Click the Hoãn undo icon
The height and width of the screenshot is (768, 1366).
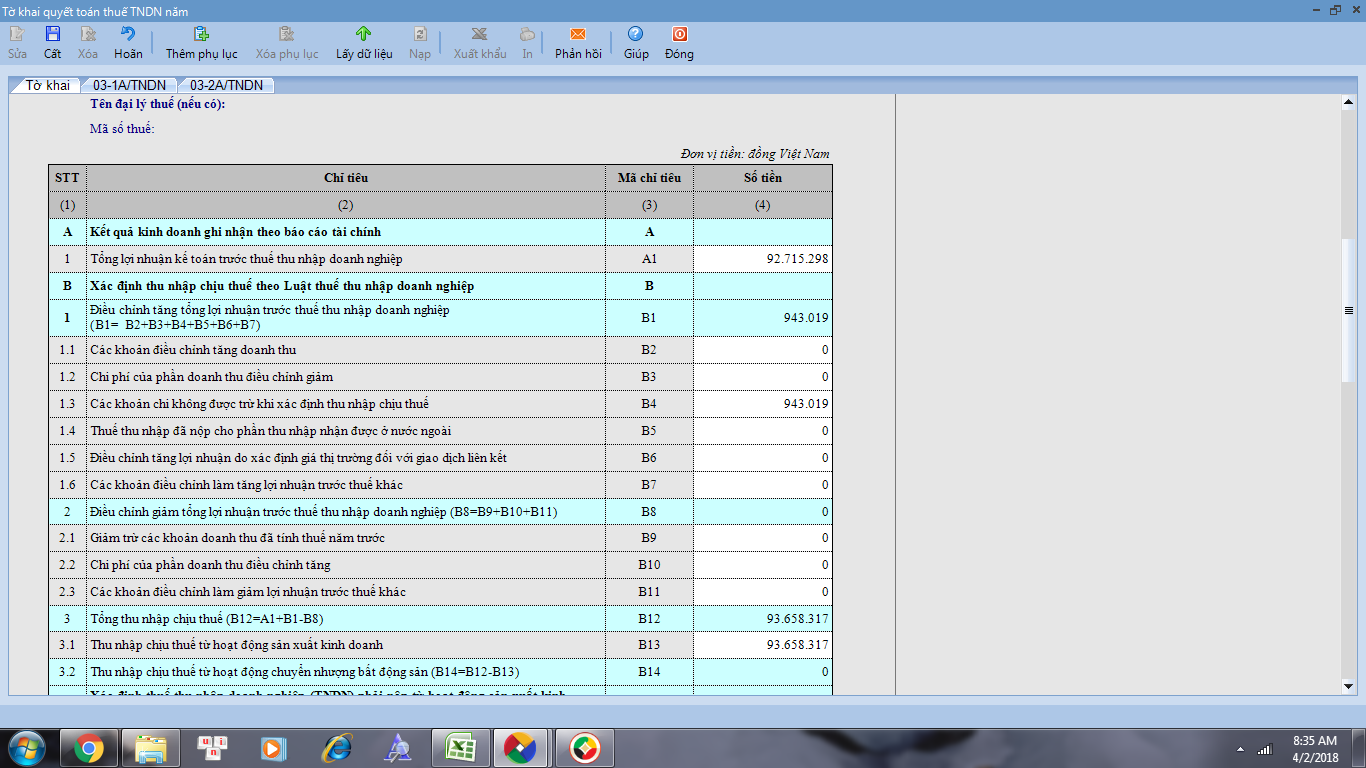click(127, 34)
